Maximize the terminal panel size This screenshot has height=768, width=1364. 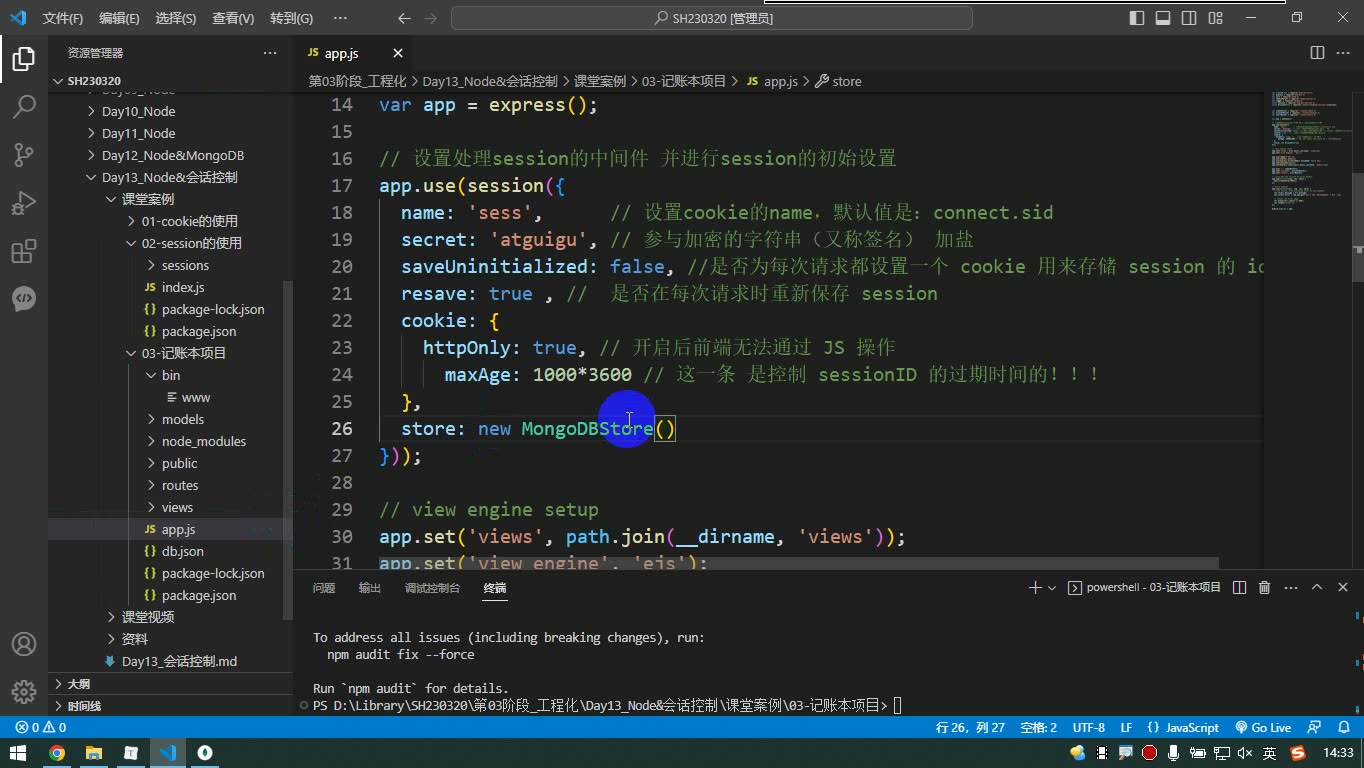point(1317,588)
